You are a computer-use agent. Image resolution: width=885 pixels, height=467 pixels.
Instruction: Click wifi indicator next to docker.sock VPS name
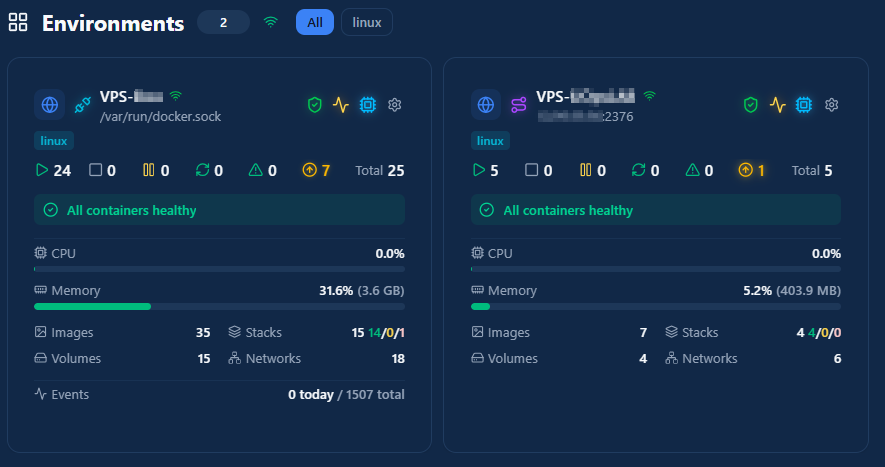coord(176,96)
